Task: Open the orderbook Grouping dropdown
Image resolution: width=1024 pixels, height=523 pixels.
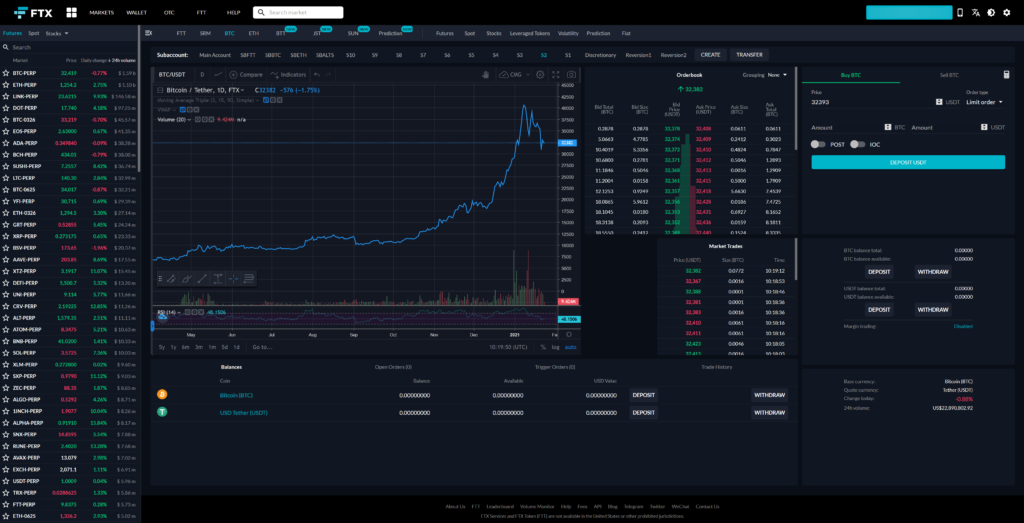Action: (777, 74)
